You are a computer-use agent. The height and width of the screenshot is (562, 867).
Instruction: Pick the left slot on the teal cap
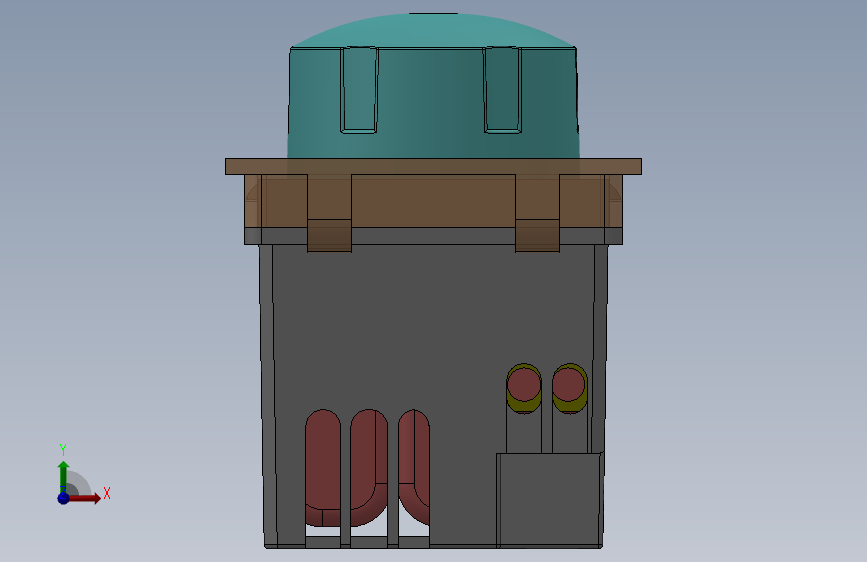(359, 90)
